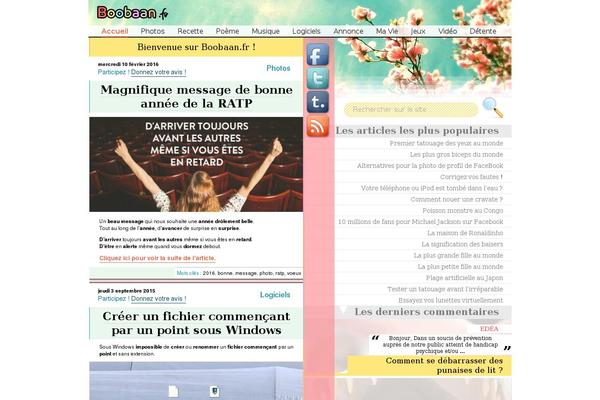Viewport: 600px width, 400px height.
Task: Click date 'jeudi 3 septembre 2015'
Action: 126,291
